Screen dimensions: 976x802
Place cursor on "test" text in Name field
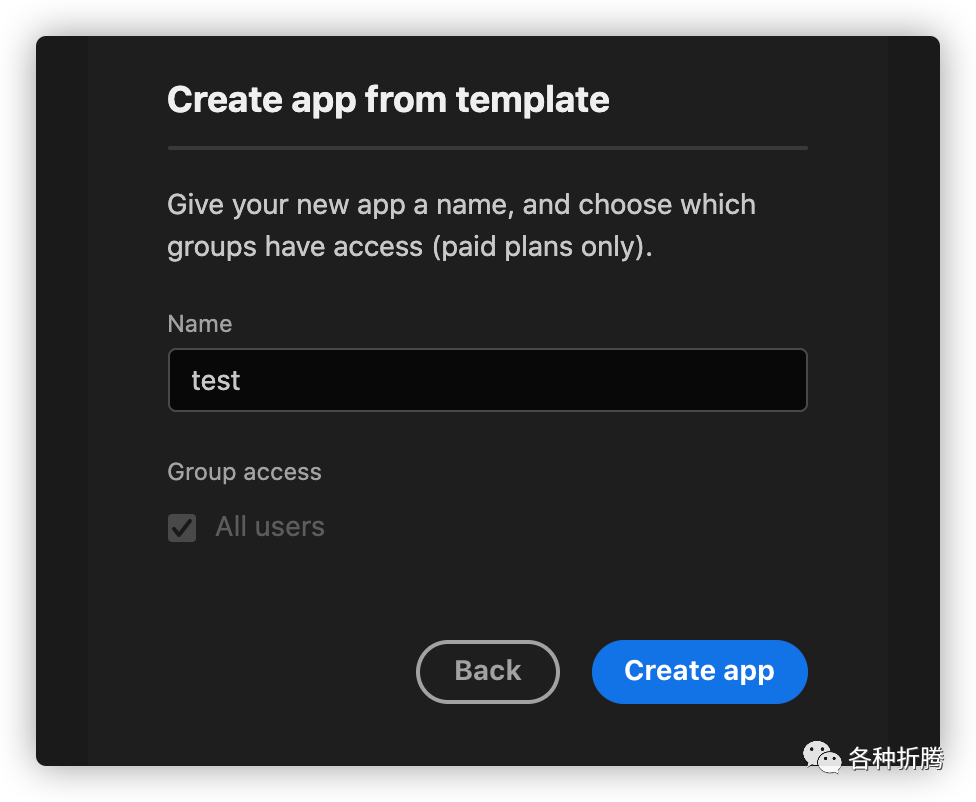click(x=216, y=381)
